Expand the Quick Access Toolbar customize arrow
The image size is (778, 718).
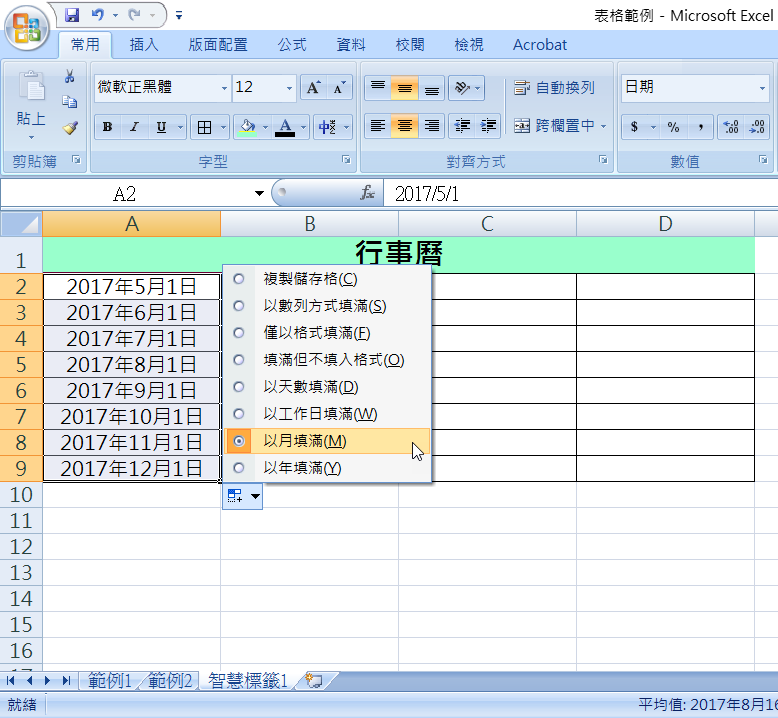coord(179,16)
